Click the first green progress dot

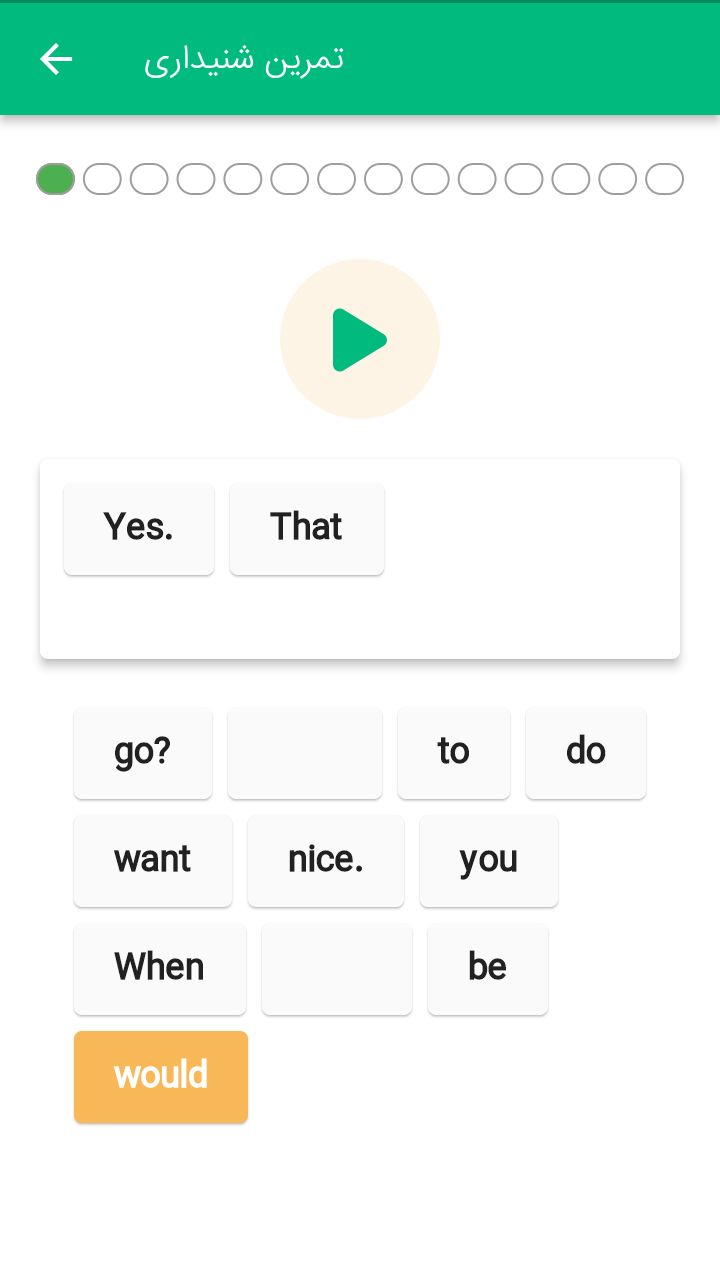55,179
